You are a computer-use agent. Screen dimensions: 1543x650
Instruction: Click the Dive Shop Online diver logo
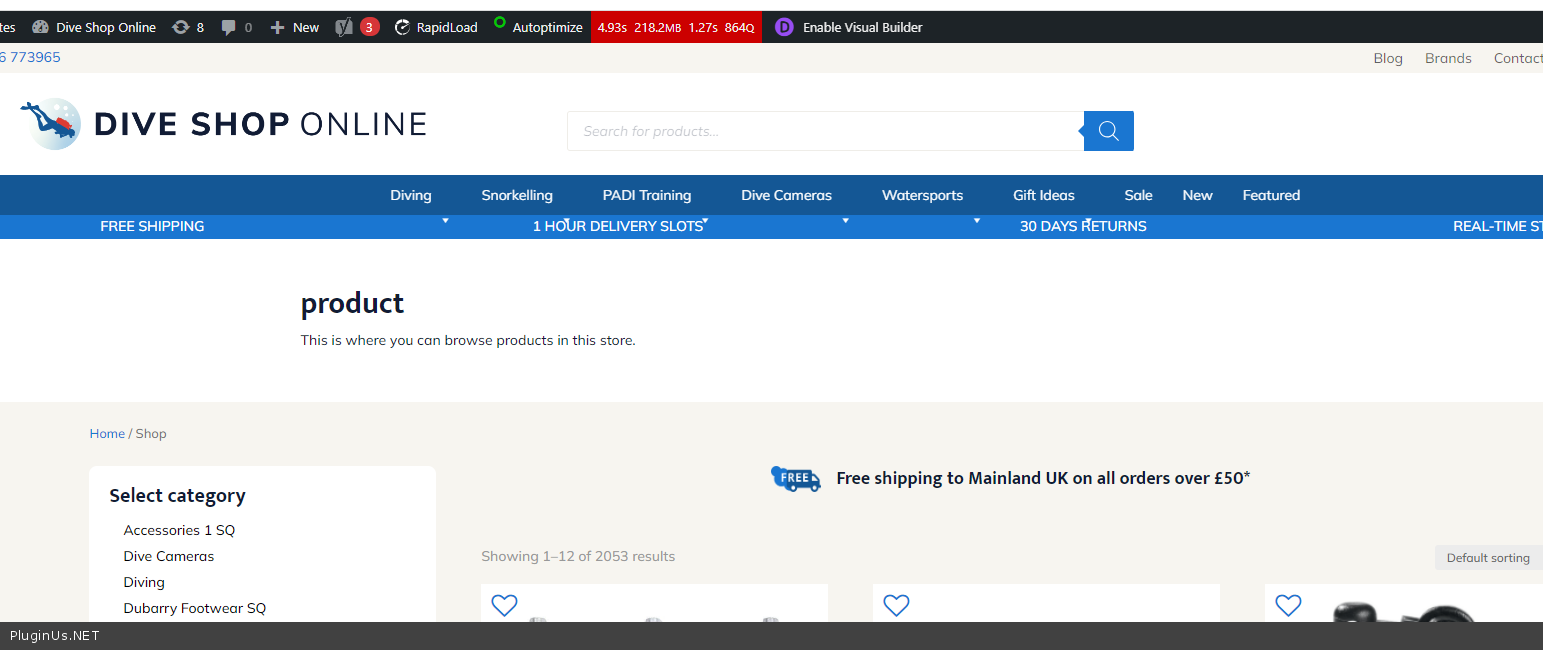50,124
